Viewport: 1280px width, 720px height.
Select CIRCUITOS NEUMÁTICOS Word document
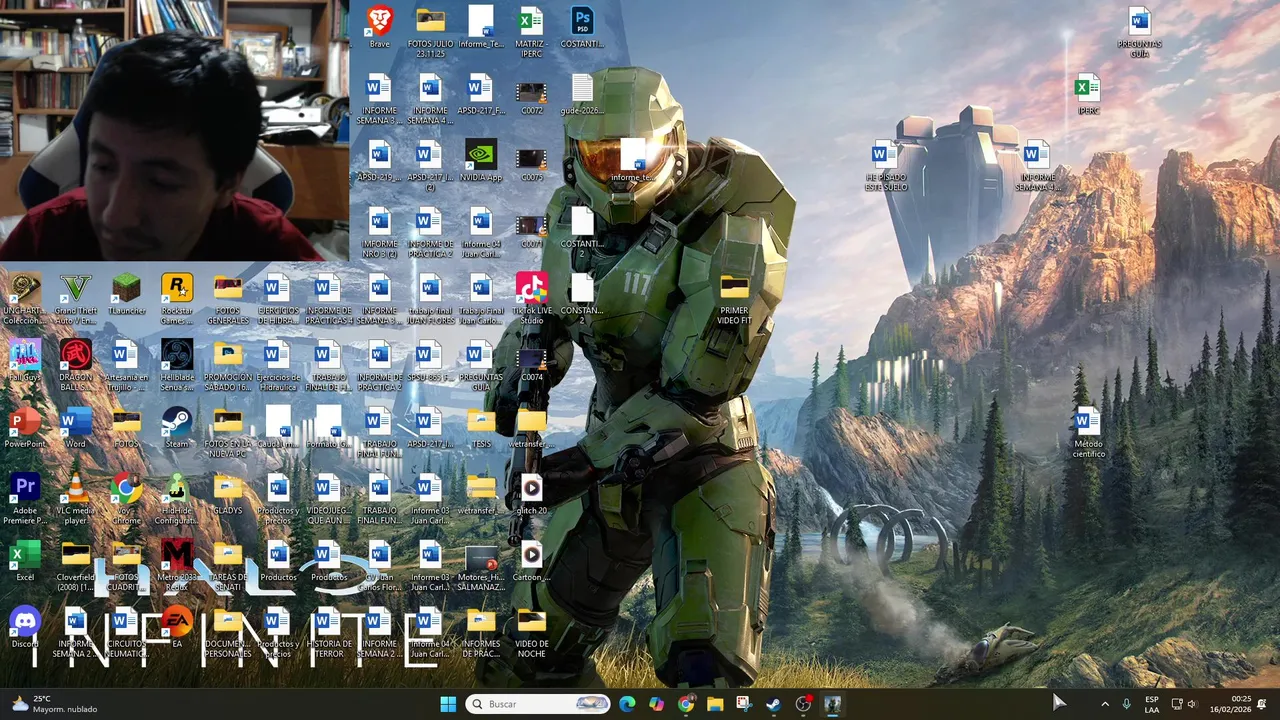[x=126, y=632]
